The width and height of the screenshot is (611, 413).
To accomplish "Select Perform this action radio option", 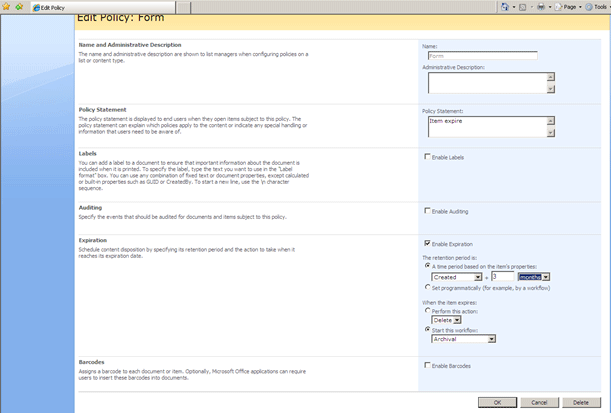I will [427, 311].
